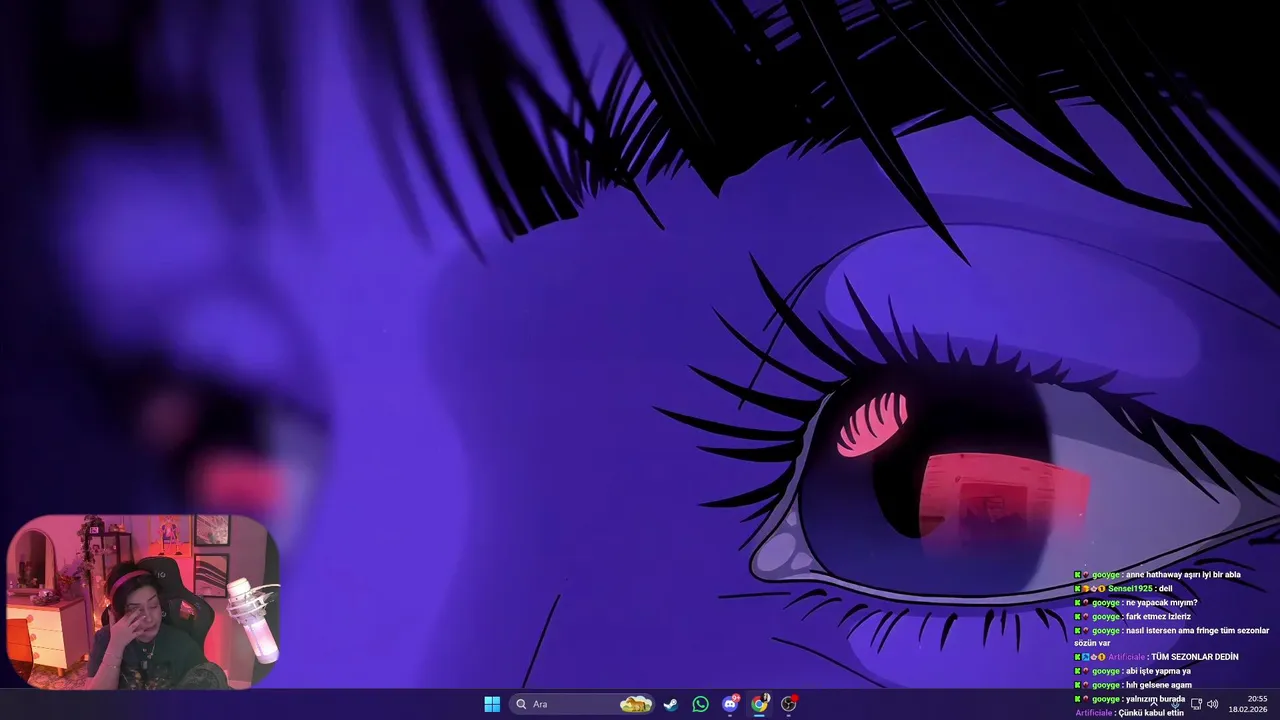This screenshot has height=720, width=1280.
Task: Switch to Google Chrome in the taskbar
Action: [759, 704]
